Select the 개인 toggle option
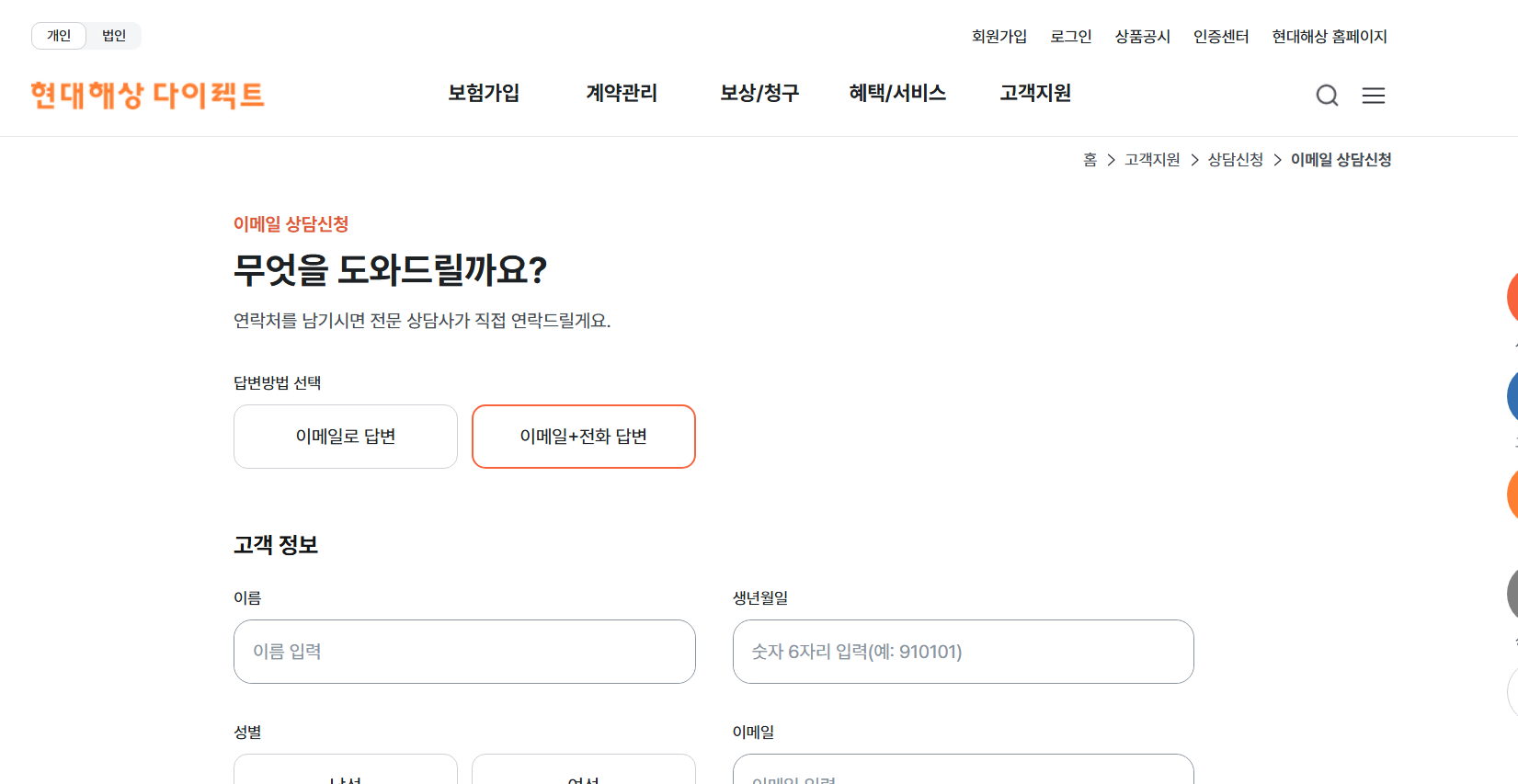The height and width of the screenshot is (784, 1518). [59, 36]
